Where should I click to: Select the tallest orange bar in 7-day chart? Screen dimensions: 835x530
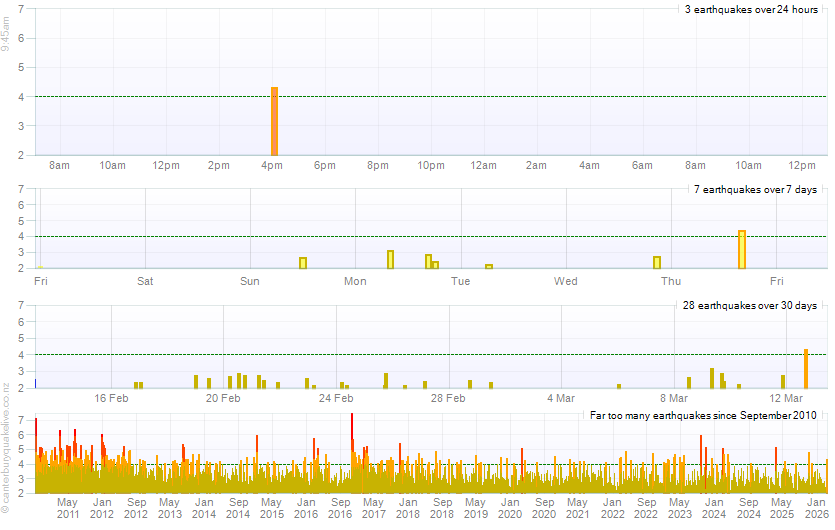tap(742, 249)
